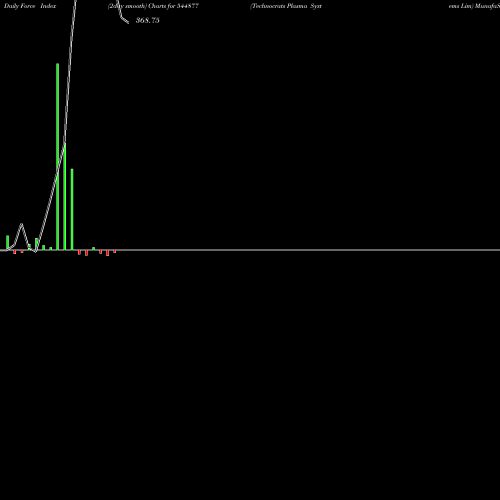Image resolution: width=500 pixels, height=500 pixels.
Task: Click the 'Daily Force Index' title text
Action: (30, 6)
